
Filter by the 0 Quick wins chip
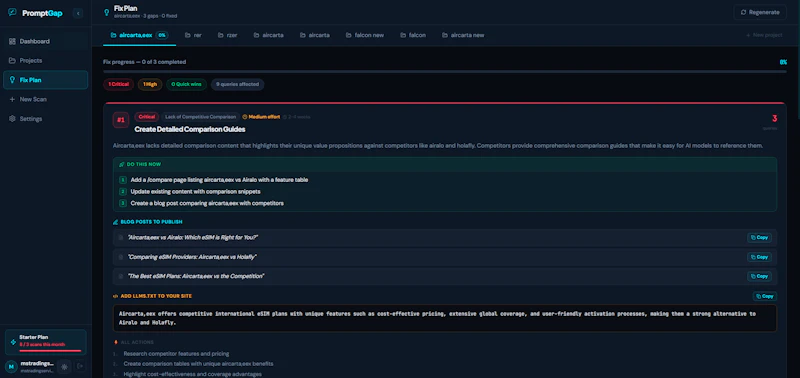[x=186, y=84]
